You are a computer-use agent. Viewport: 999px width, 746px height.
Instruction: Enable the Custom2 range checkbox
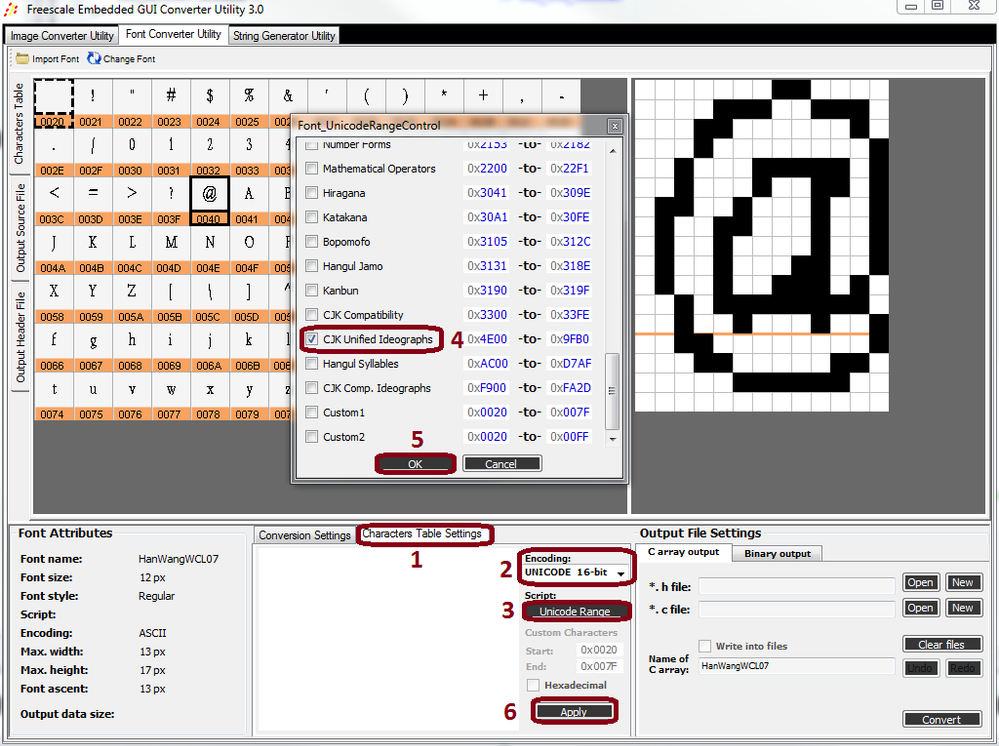pos(312,437)
